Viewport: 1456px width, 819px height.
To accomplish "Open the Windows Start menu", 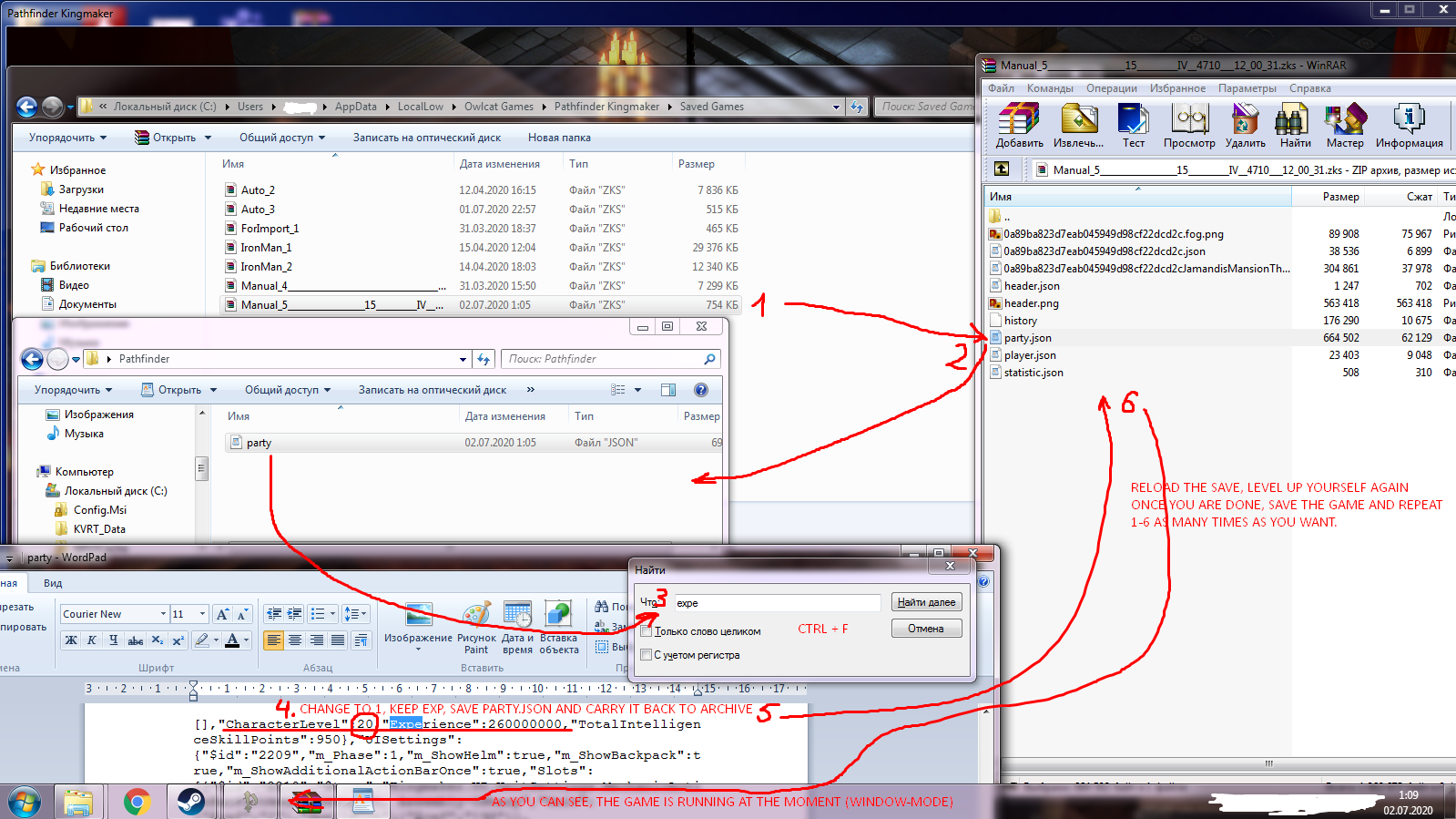I will 25,803.
